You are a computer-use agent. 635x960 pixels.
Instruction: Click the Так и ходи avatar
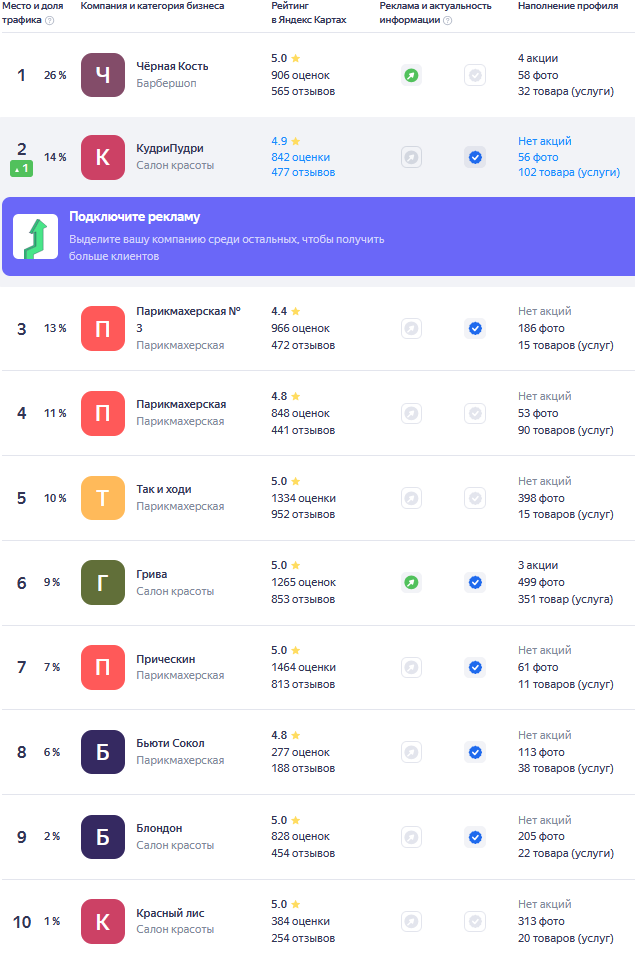click(x=103, y=498)
